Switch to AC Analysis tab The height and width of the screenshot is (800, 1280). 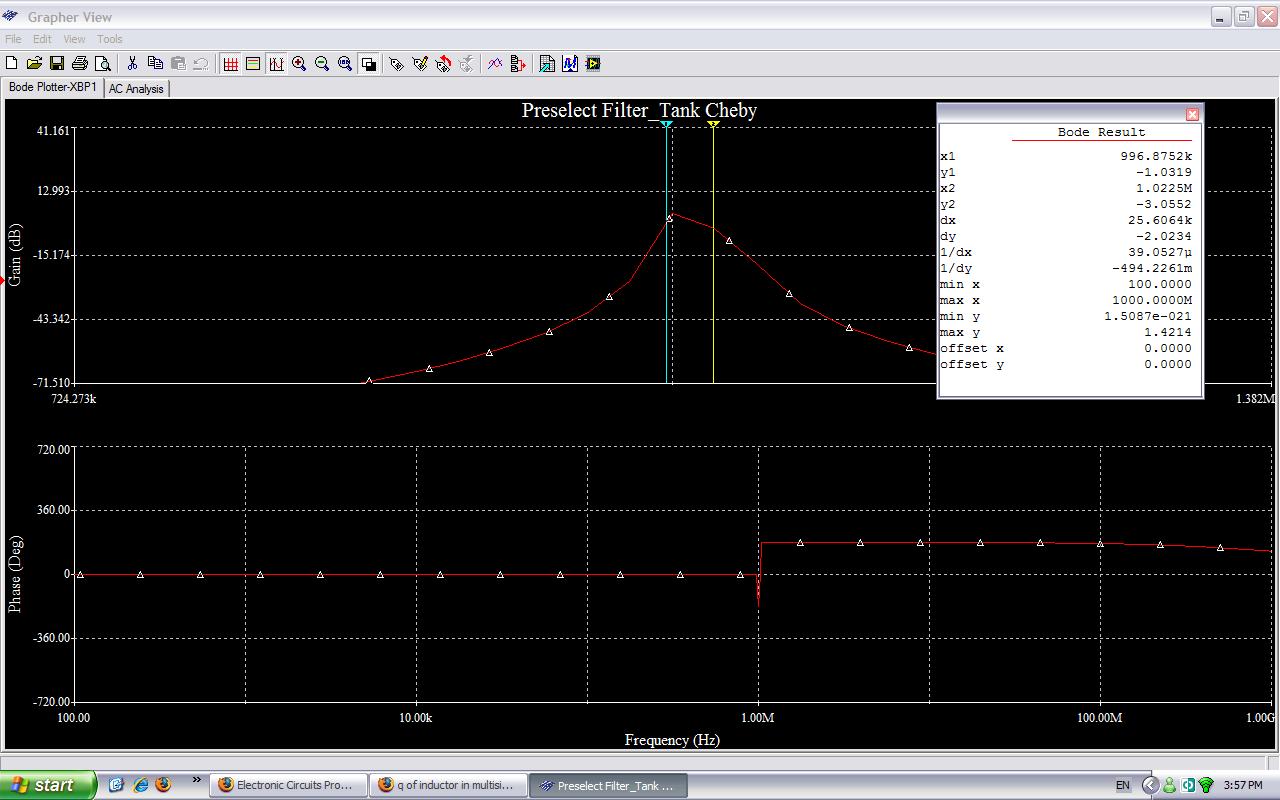pyautogui.click(x=136, y=89)
